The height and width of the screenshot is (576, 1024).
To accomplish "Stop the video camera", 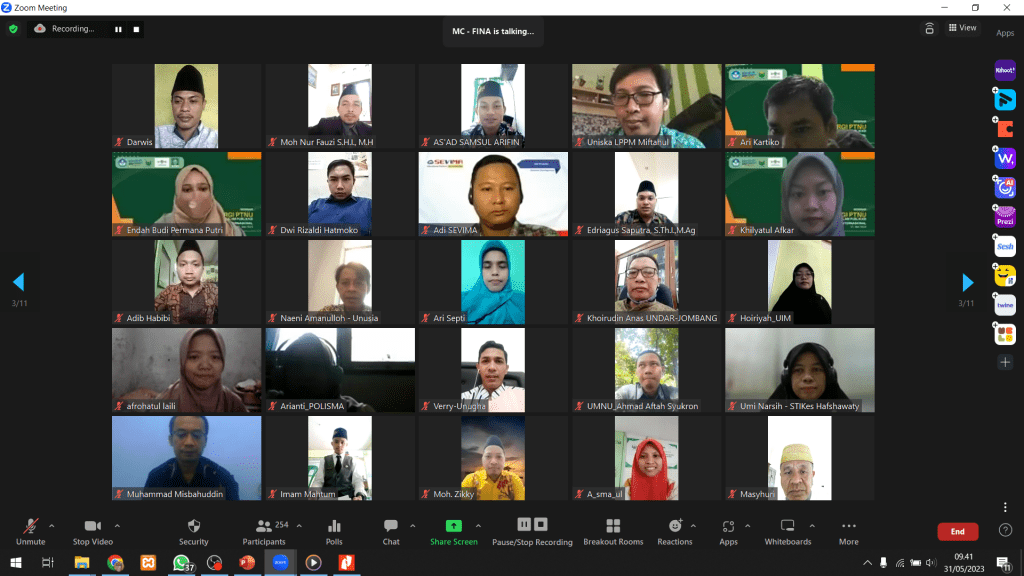I will (x=93, y=530).
